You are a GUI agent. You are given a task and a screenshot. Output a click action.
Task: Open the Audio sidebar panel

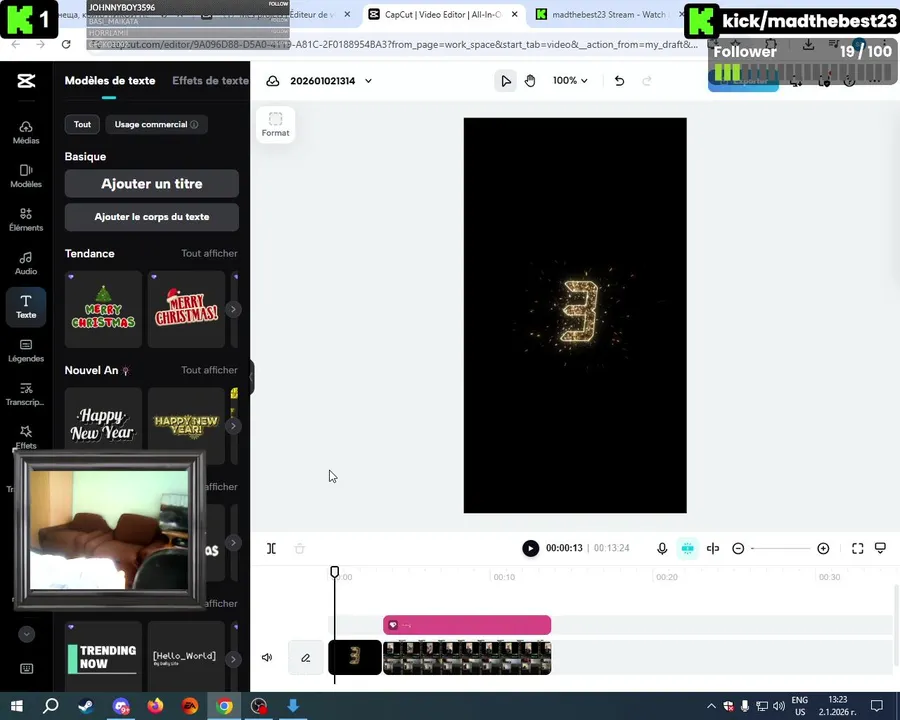tap(26, 264)
